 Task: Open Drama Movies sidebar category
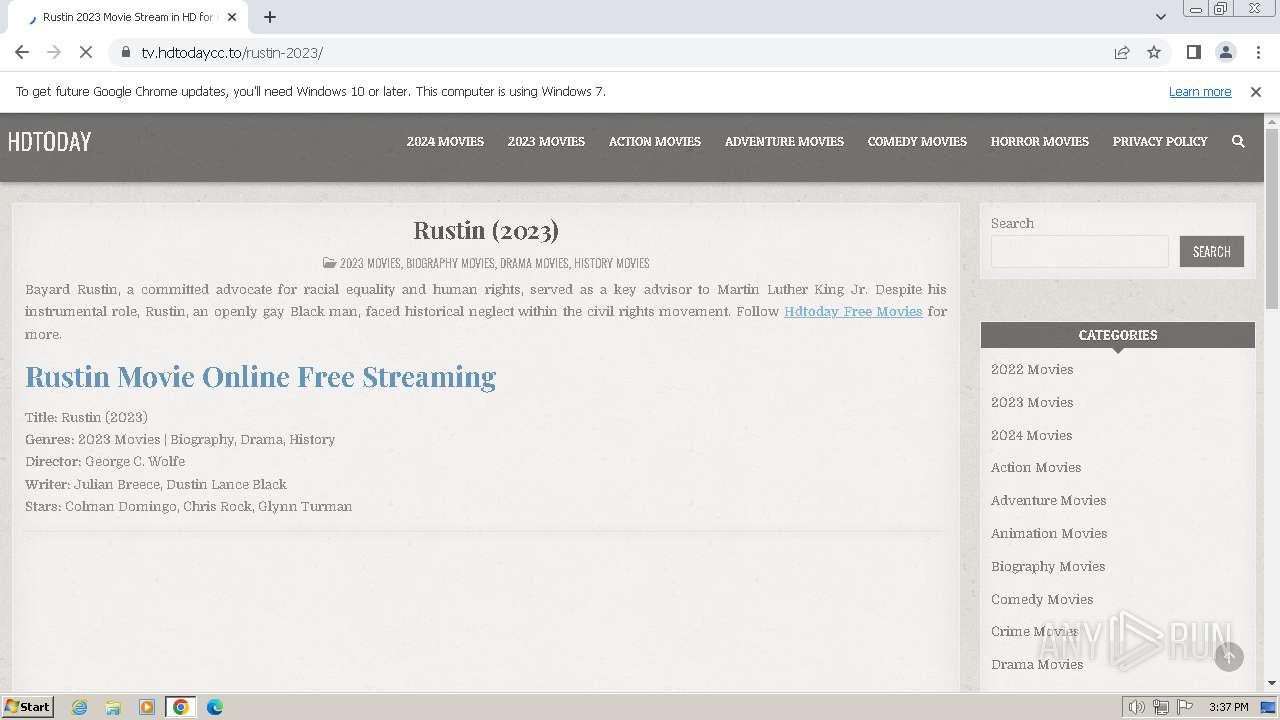pyautogui.click(x=1037, y=664)
